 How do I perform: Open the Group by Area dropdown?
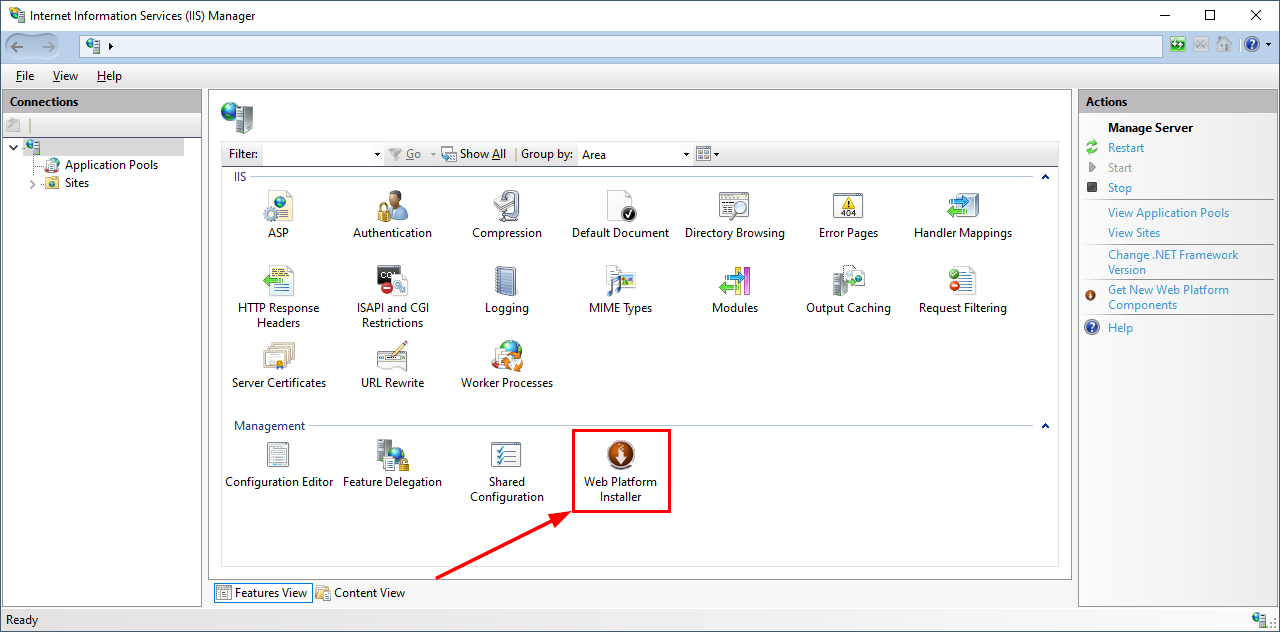point(686,155)
